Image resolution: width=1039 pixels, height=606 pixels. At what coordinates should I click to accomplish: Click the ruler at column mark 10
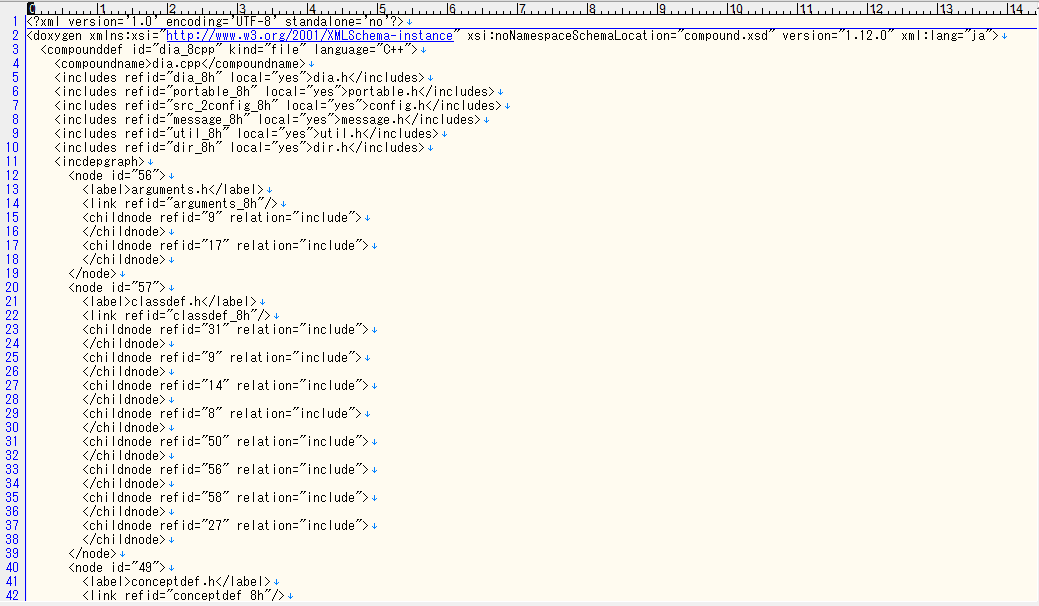[734, 9]
